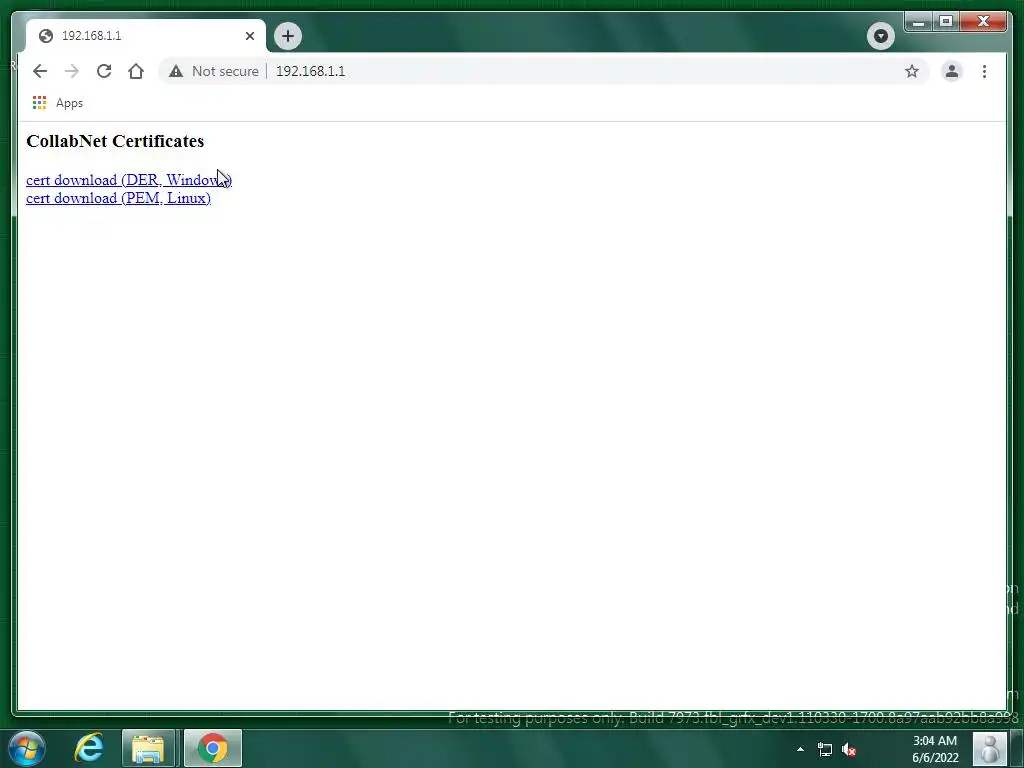Open the network status tray icon

[825, 750]
